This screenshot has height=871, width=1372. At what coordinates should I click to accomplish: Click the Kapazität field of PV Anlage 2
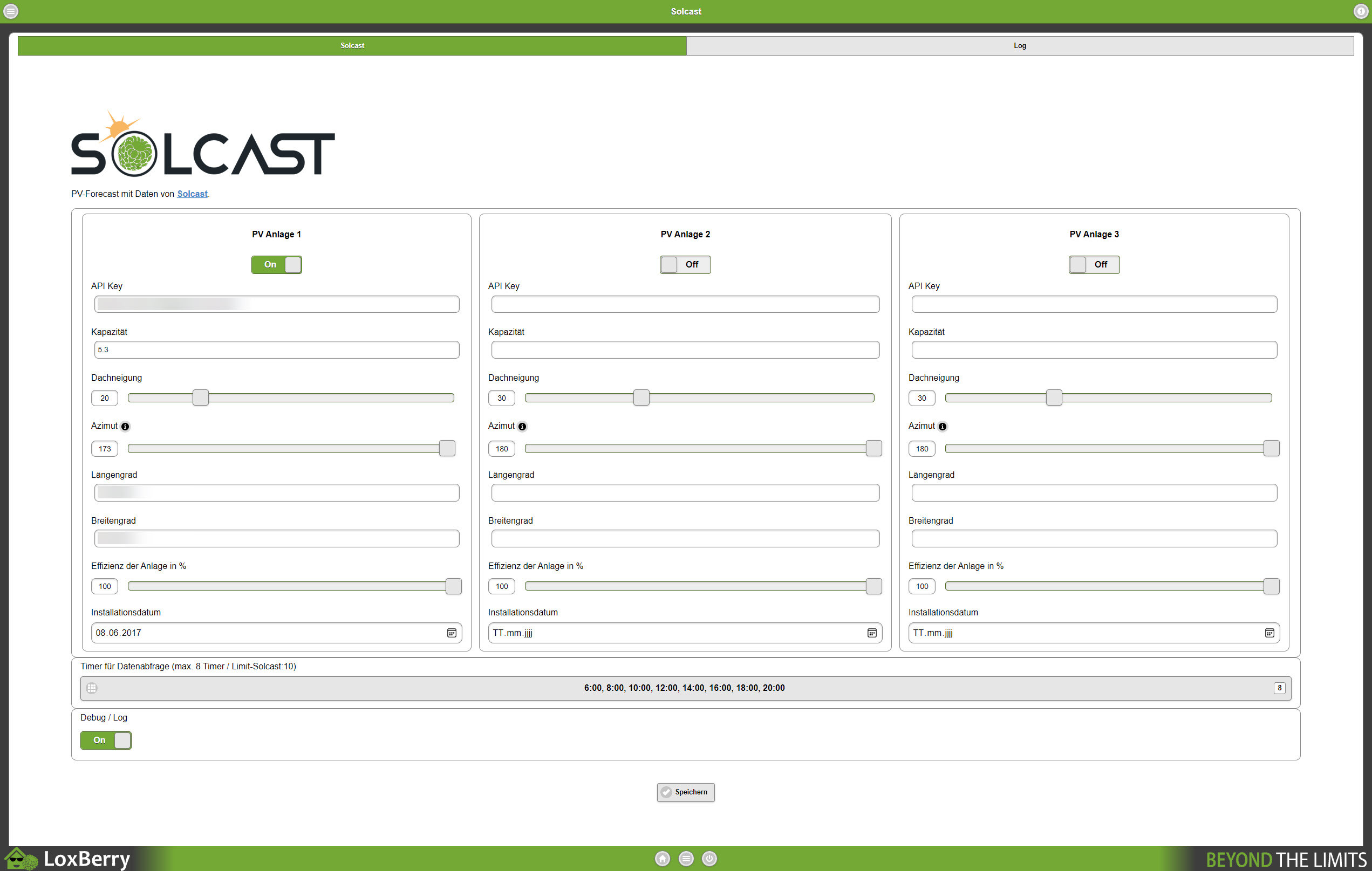tap(685, 350)
